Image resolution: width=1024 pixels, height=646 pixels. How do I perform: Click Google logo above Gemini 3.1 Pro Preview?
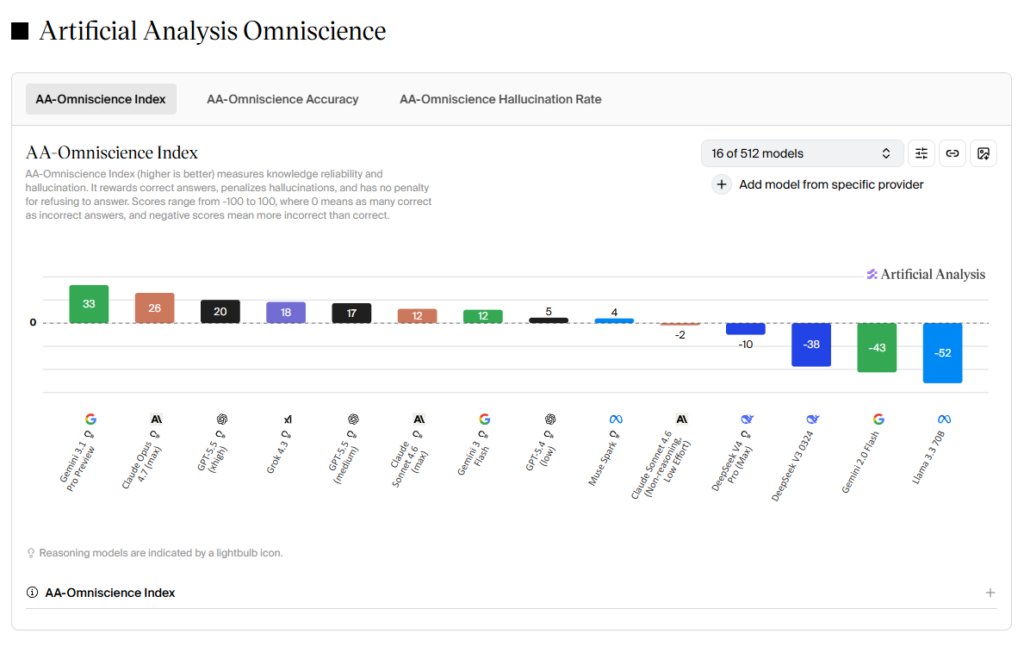pyautogui.click(x=91, y=419)
